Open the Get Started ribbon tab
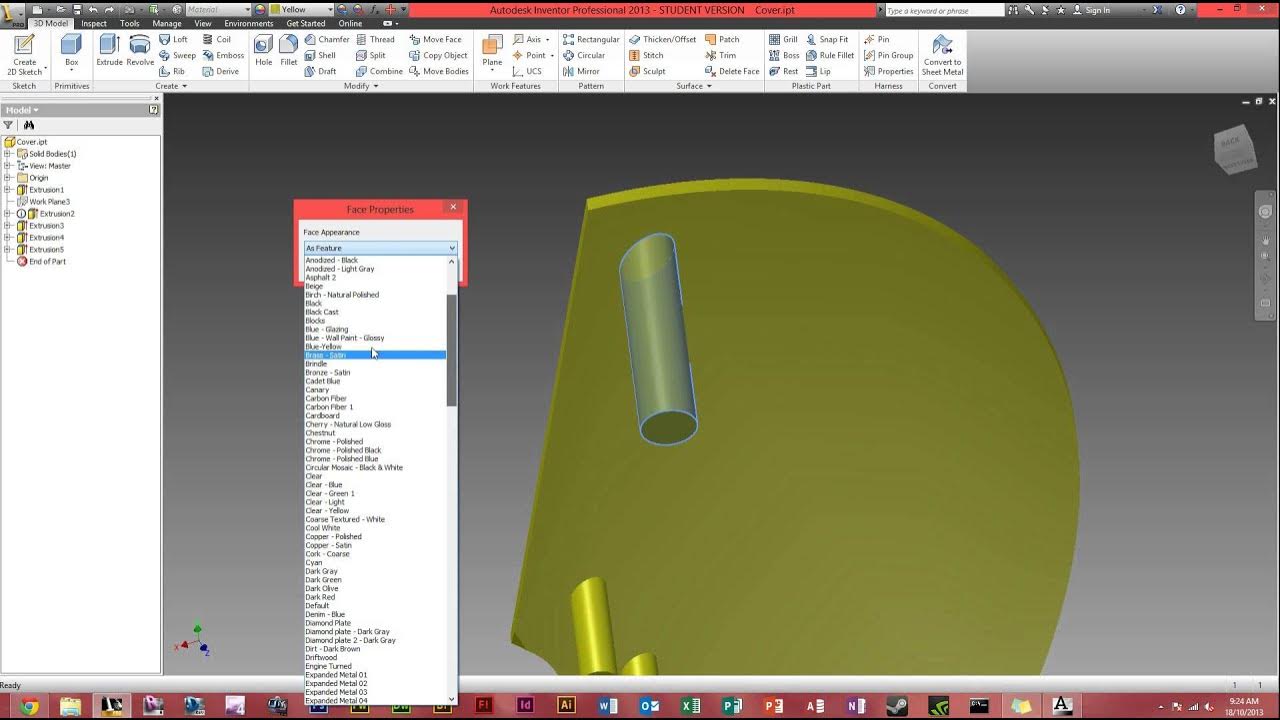Viewport: 1280px width, 720px height. click(x=306, y=23)
